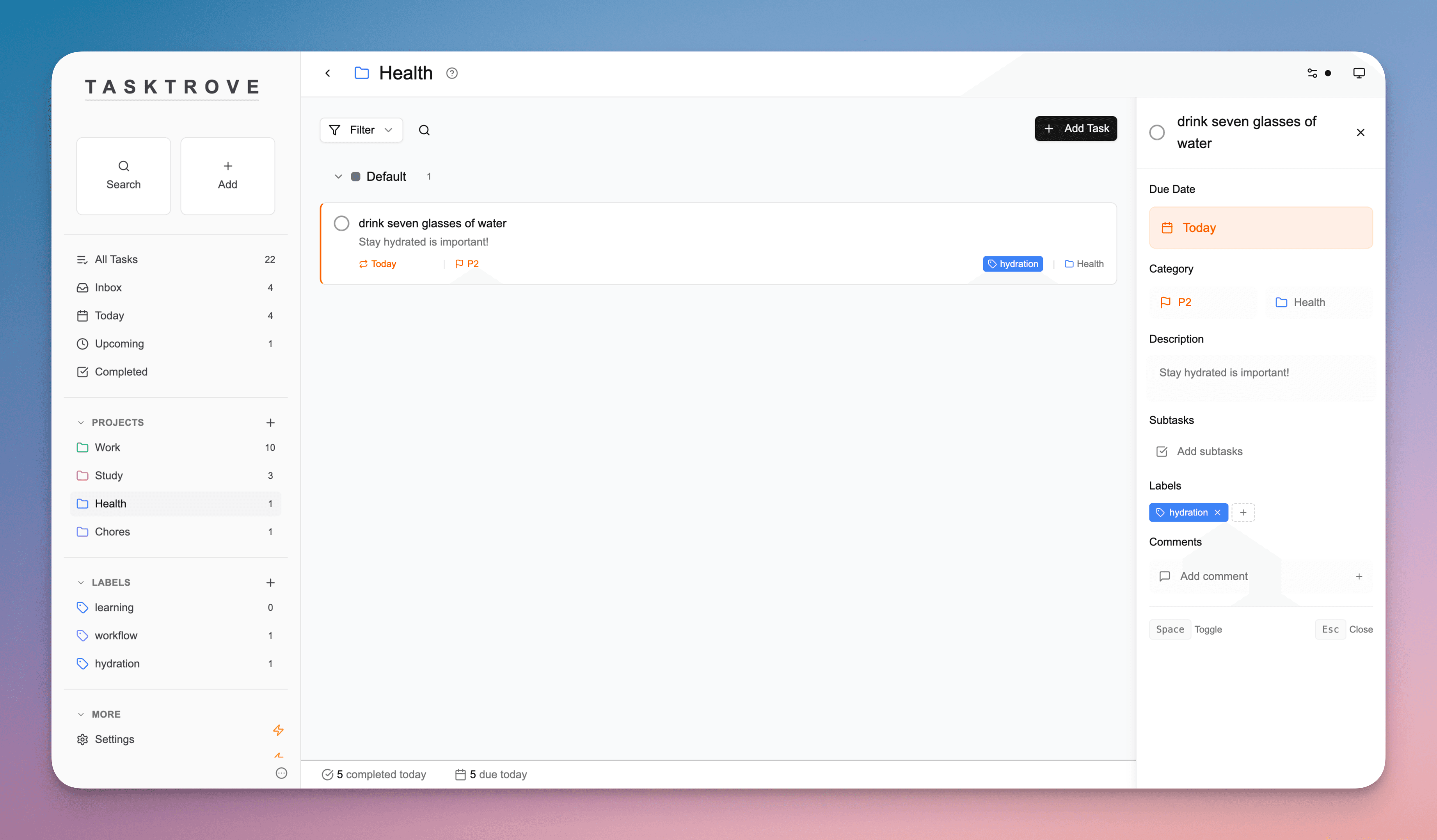Open the Upcoming view in sidebar

click(119, 344)
